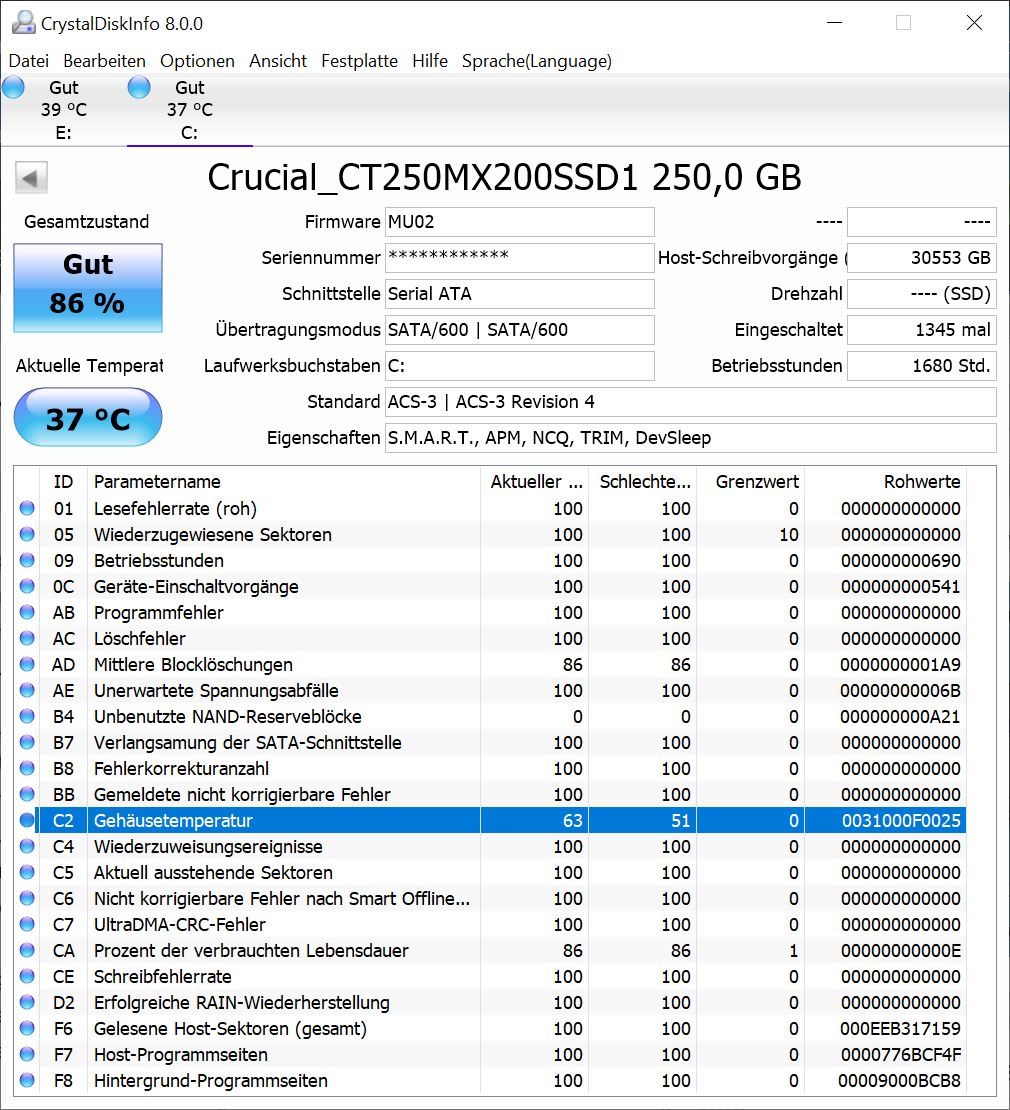Click the Grenzwert column header
Image resolution: width=1010 pixels, height=1110 pixels.
751,481
